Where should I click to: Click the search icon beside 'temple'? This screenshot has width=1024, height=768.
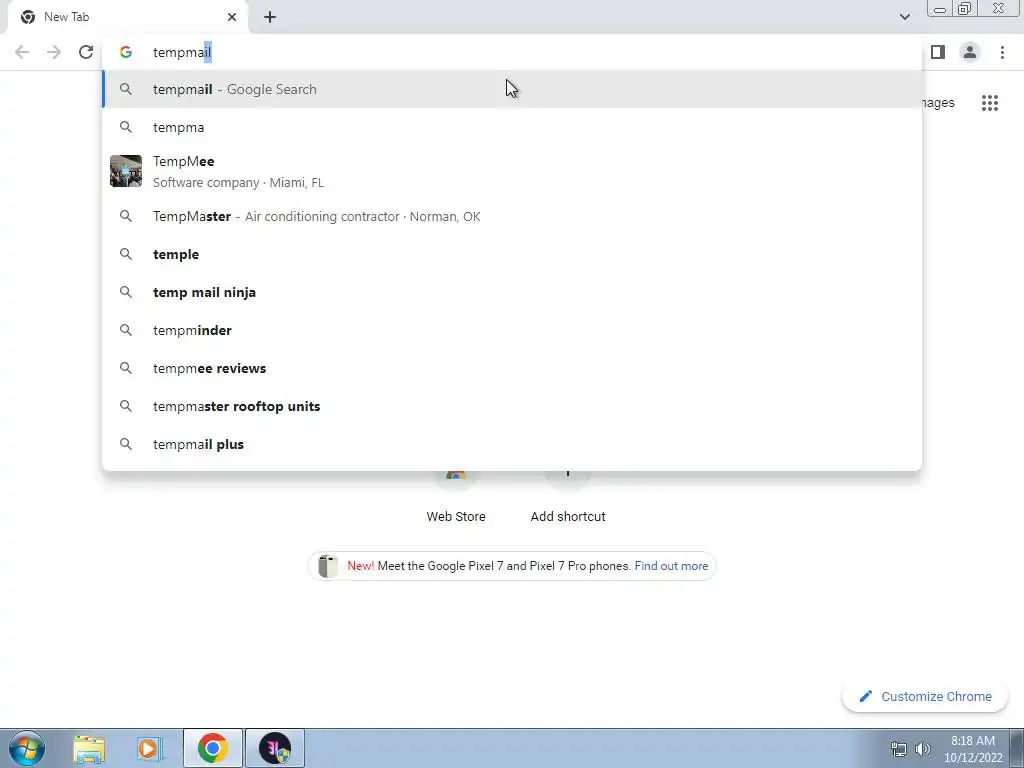tap(126, 254)
